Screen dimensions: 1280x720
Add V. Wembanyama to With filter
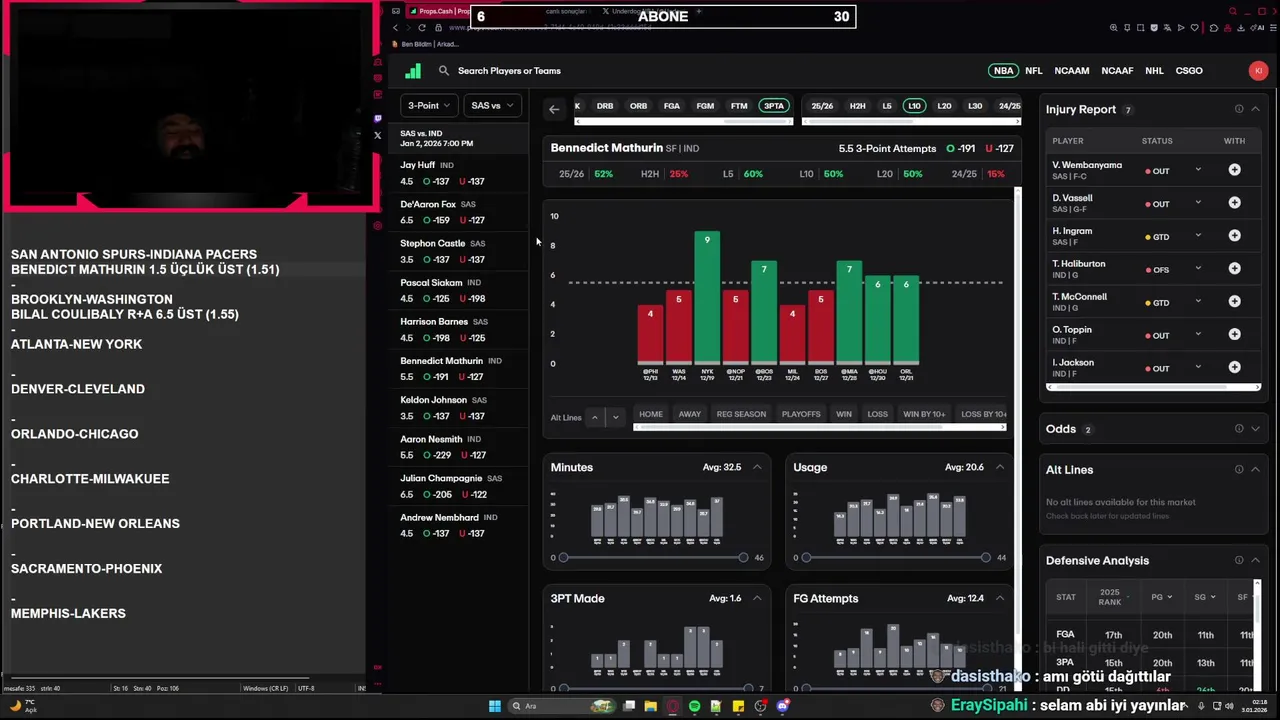(1234, 170)
